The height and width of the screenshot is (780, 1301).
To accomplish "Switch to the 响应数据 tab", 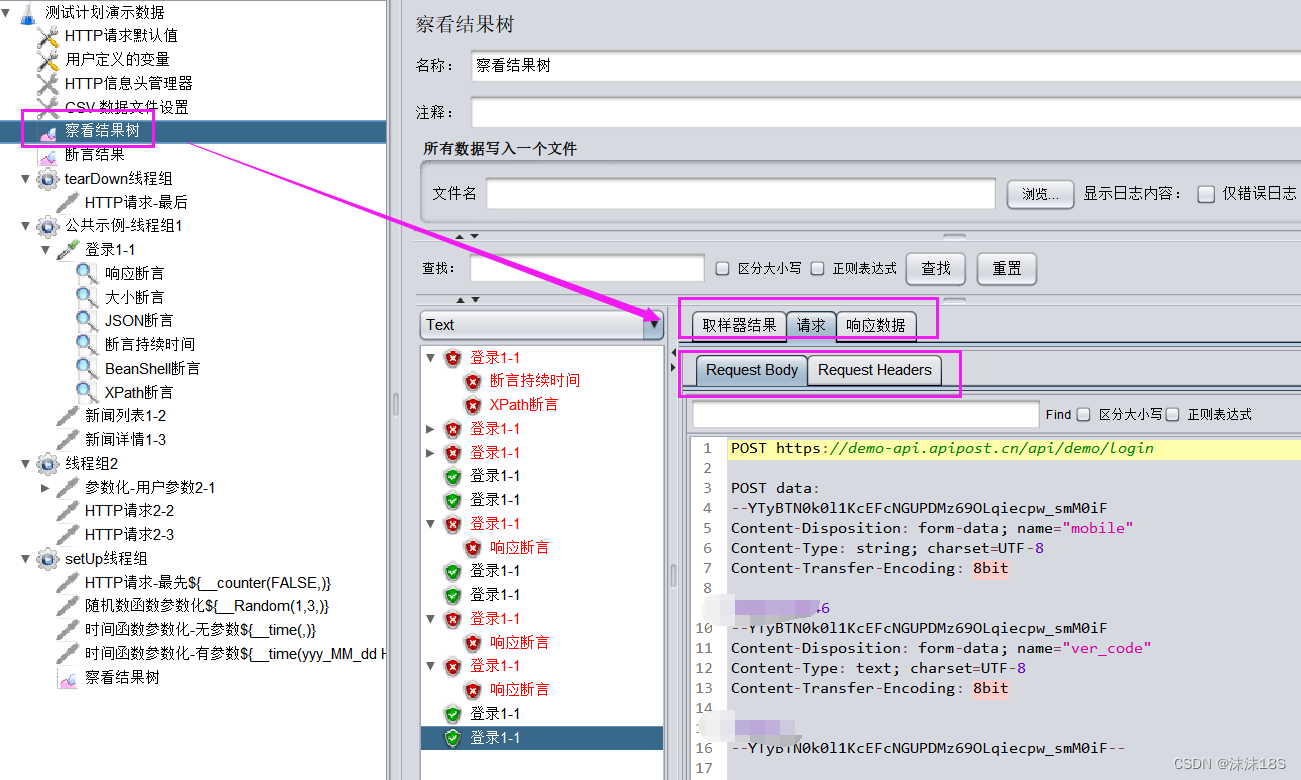I will (x=876, y=325).
